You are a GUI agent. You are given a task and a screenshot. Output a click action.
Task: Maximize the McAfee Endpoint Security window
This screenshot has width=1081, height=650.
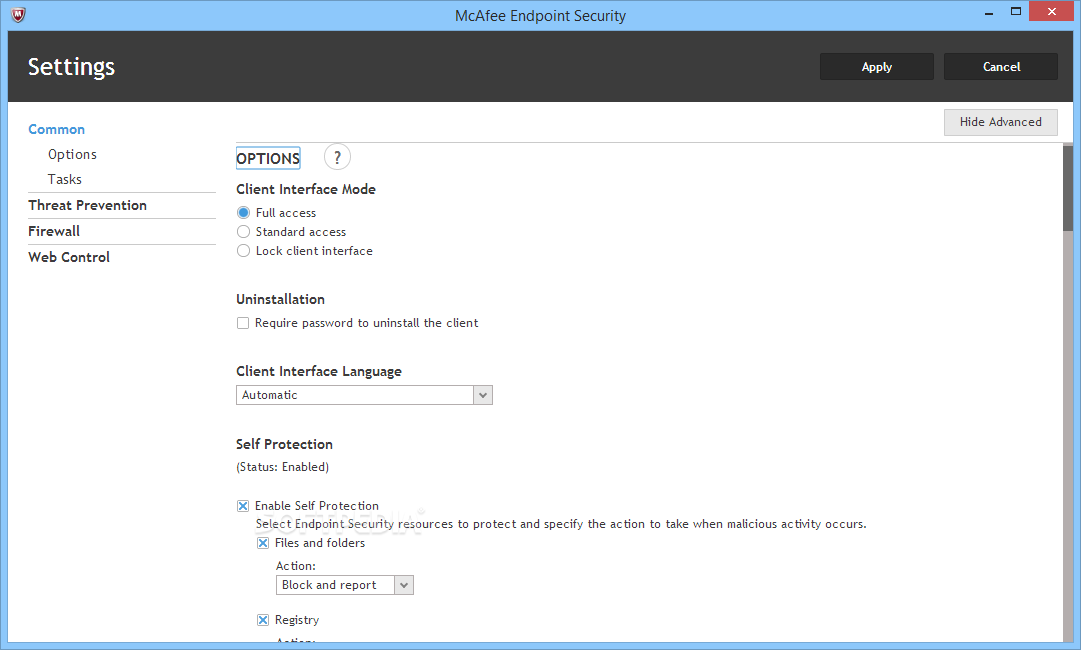tap(1016, 12)
